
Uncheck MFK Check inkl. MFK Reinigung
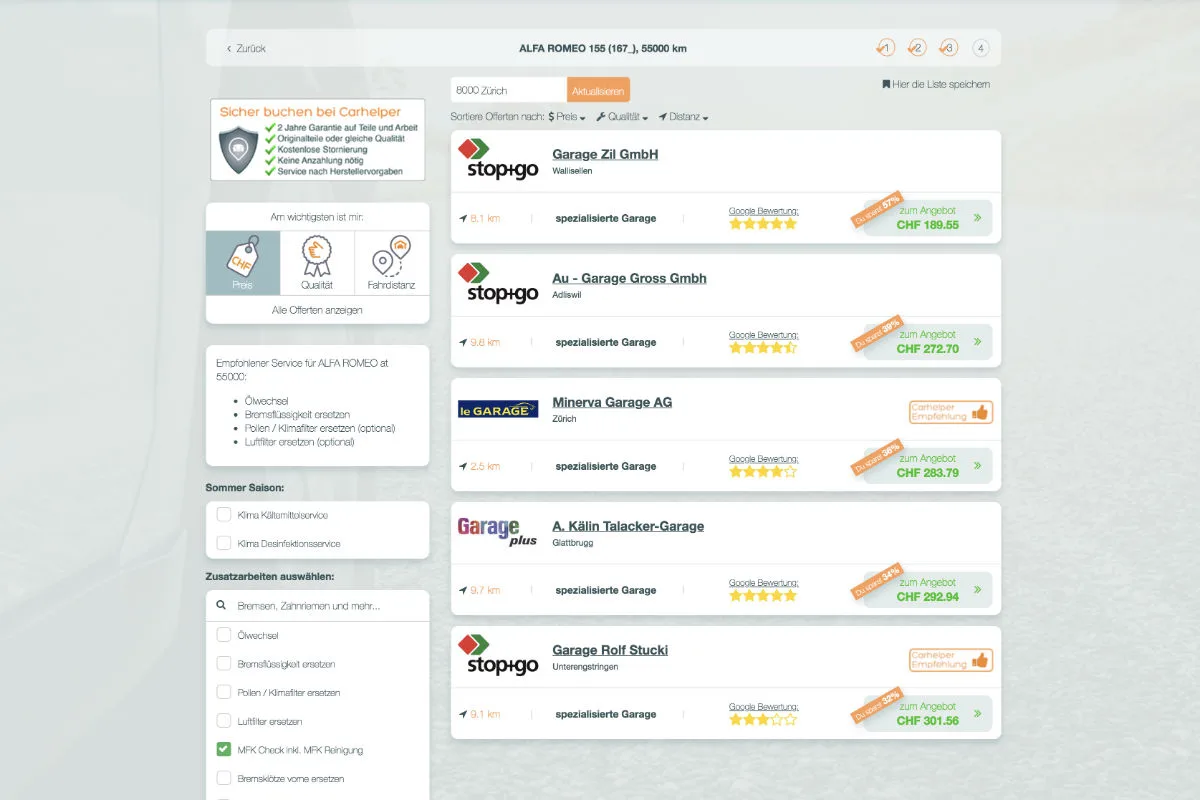click(224, 749)
